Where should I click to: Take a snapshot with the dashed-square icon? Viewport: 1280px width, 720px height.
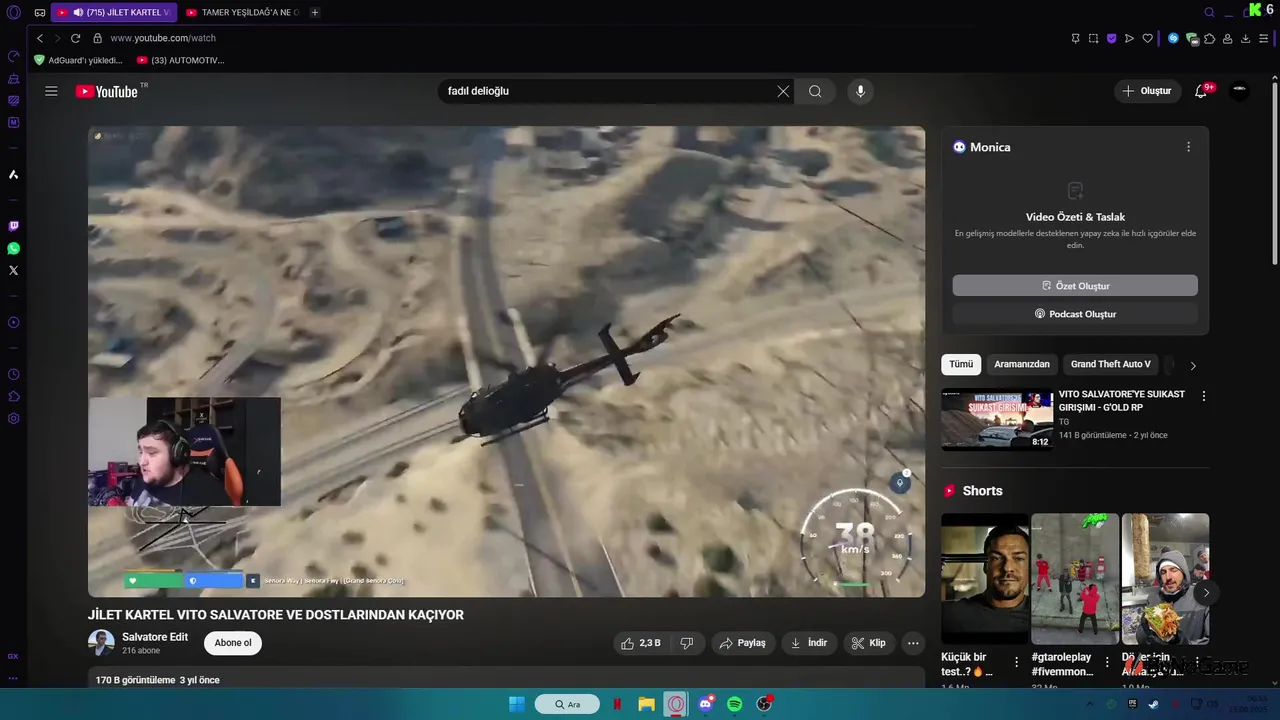tap(1093, 38)
